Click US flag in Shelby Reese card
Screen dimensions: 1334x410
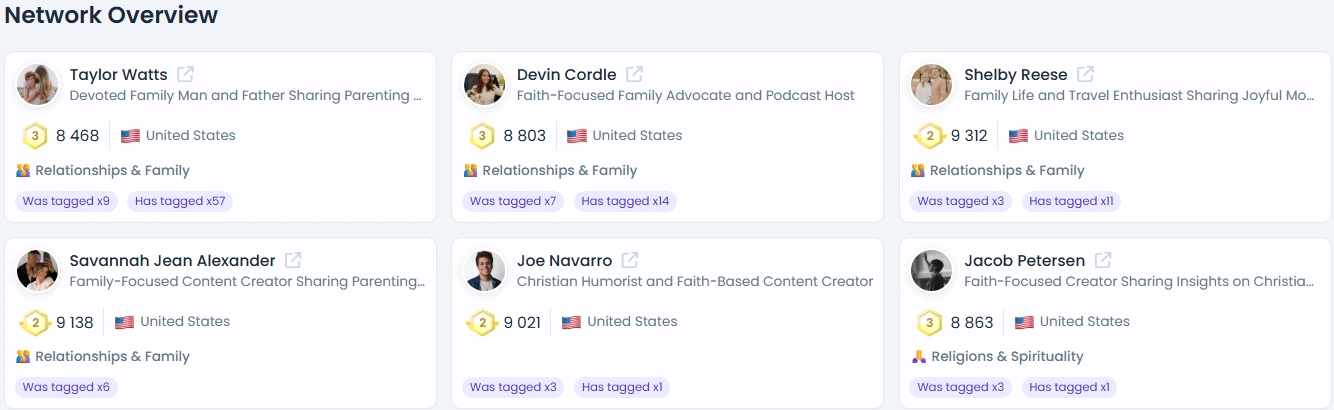click(x=1018, y=136)
